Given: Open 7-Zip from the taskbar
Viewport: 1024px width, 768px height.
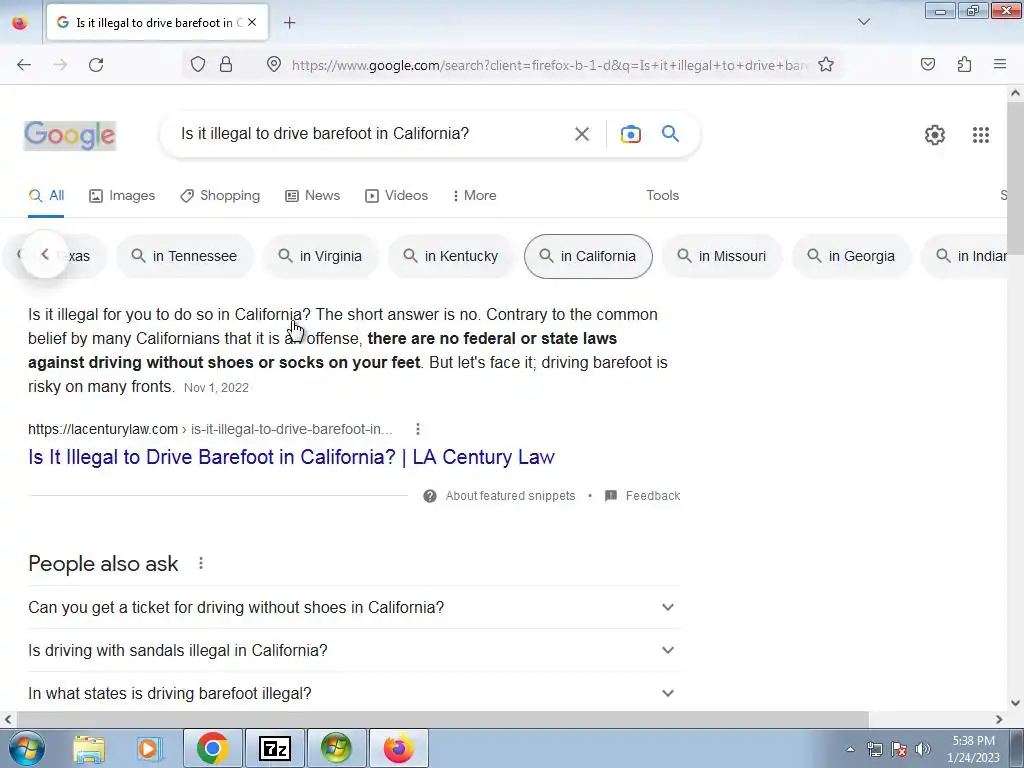Looking at the screenshot, I should coord(274,748).
